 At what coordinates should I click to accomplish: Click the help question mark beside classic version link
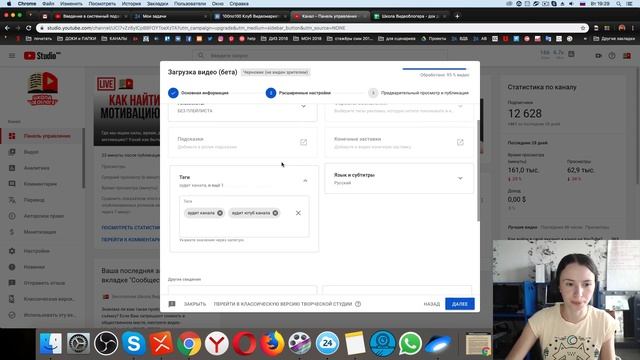[358, 304]
